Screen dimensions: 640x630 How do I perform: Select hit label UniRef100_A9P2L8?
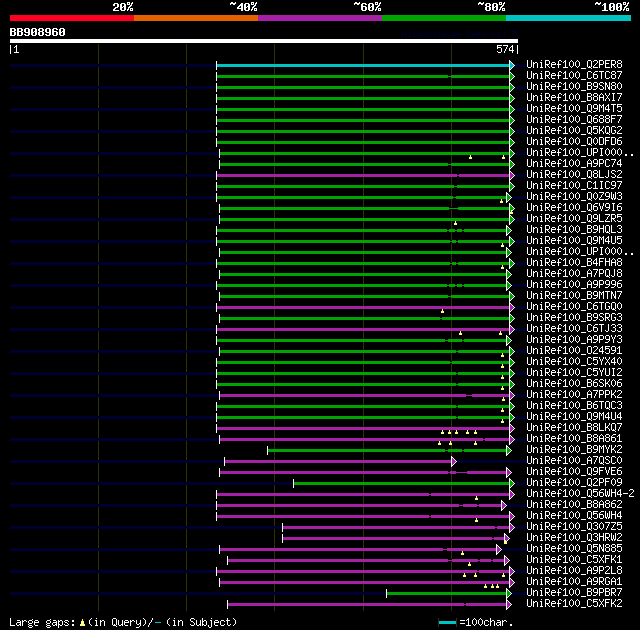tap(574, 571)
